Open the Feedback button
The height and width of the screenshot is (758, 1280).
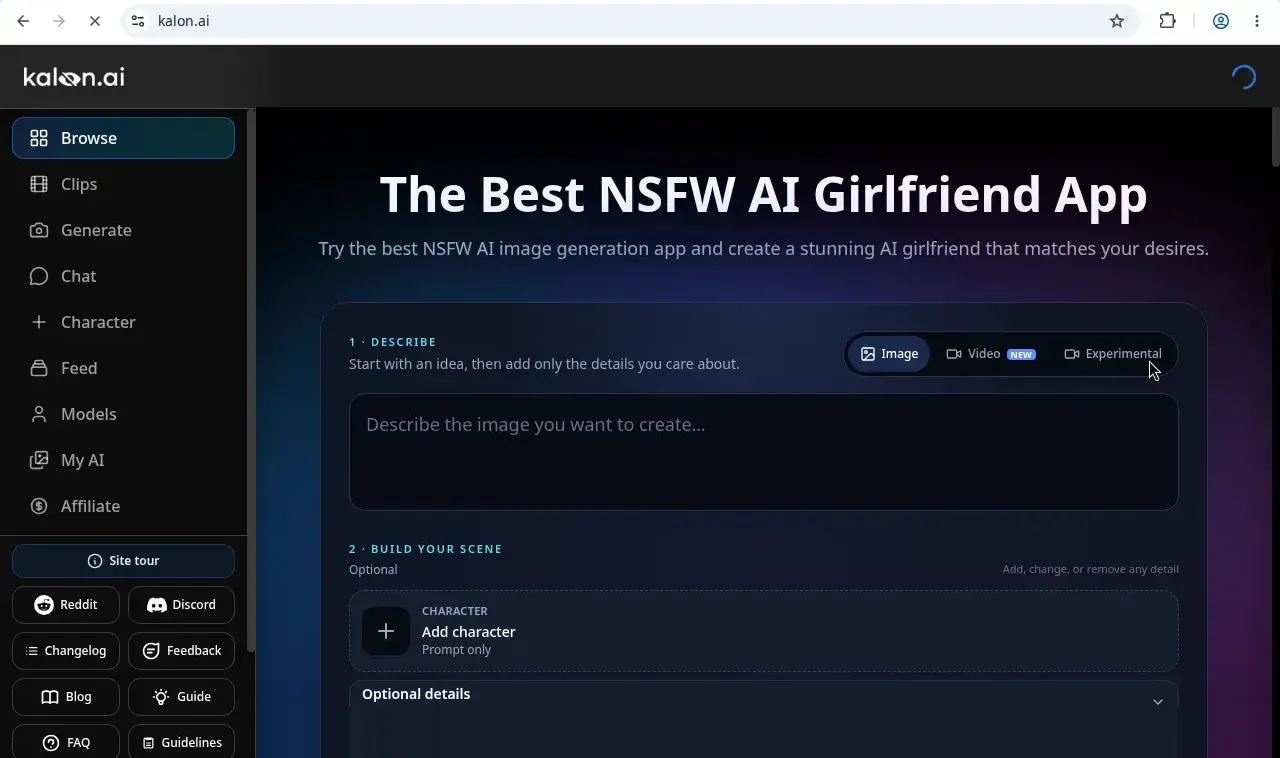[x=181, y=651]
